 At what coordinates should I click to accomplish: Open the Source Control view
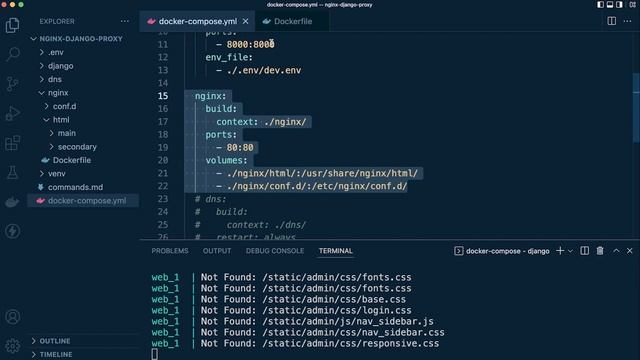pyautogui.click(x=13, y=84)
